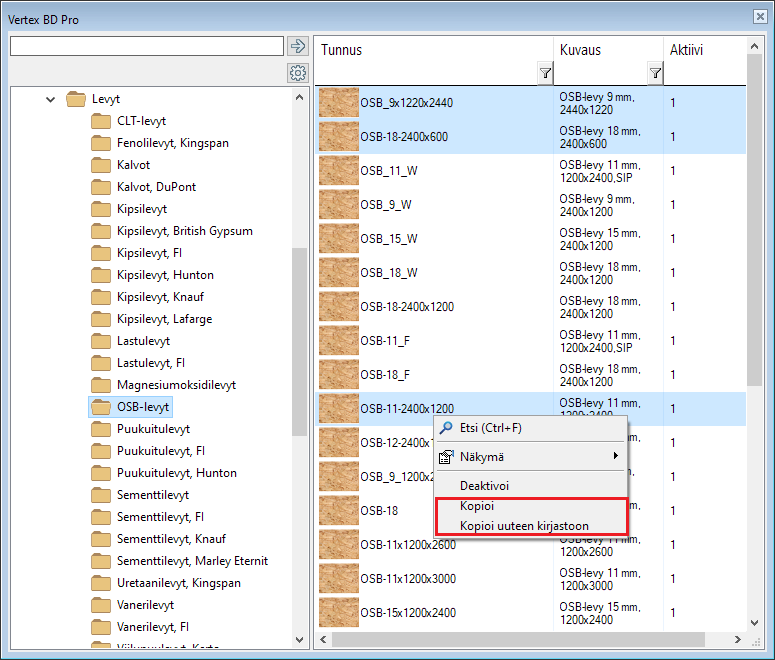Click the magnifier icon beside Etsi
Viewport: 775px width, 660px height.
coord(446,428)
